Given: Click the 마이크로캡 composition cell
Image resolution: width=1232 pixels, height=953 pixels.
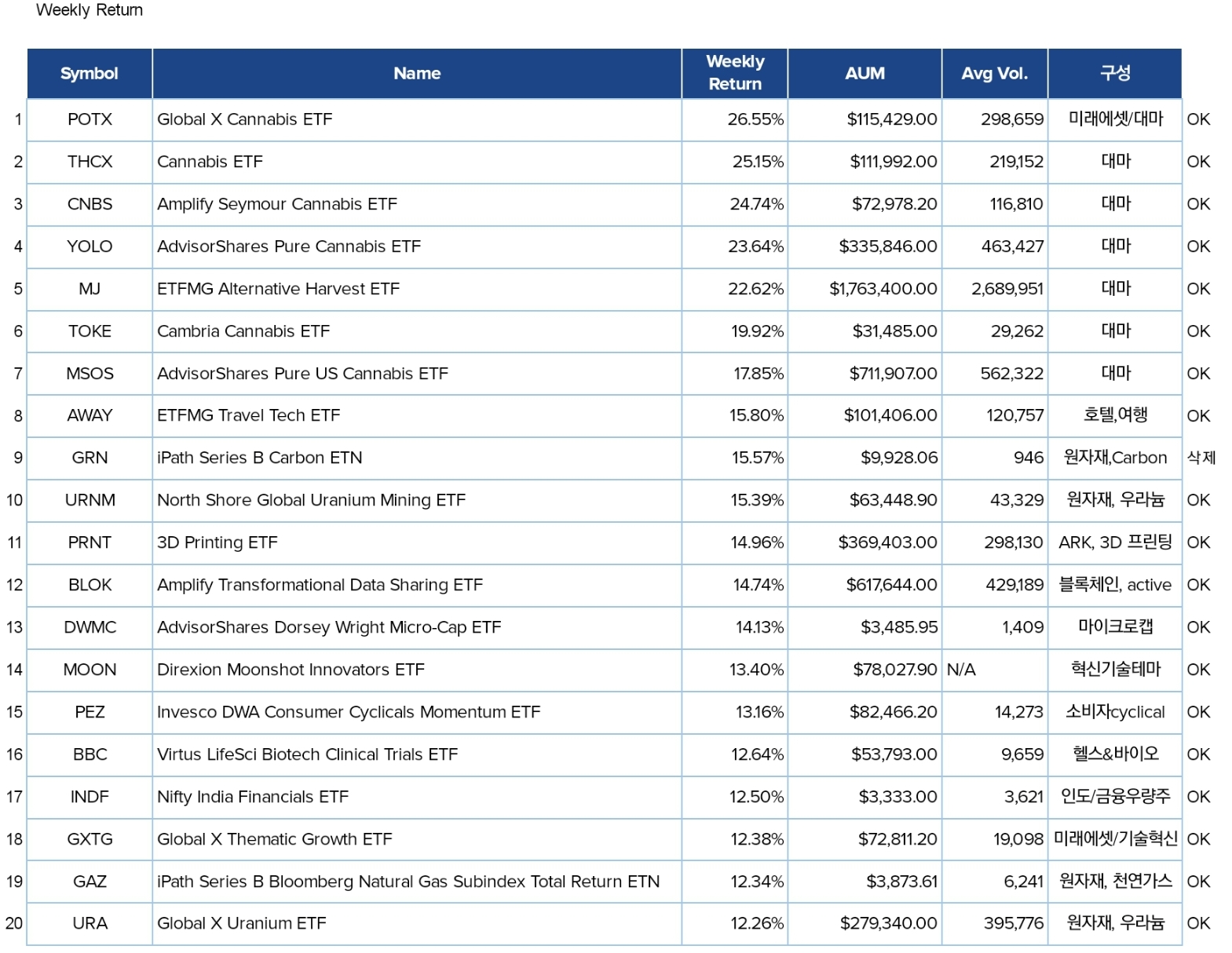Looking at the screenshot, I should pos(1115,626).
